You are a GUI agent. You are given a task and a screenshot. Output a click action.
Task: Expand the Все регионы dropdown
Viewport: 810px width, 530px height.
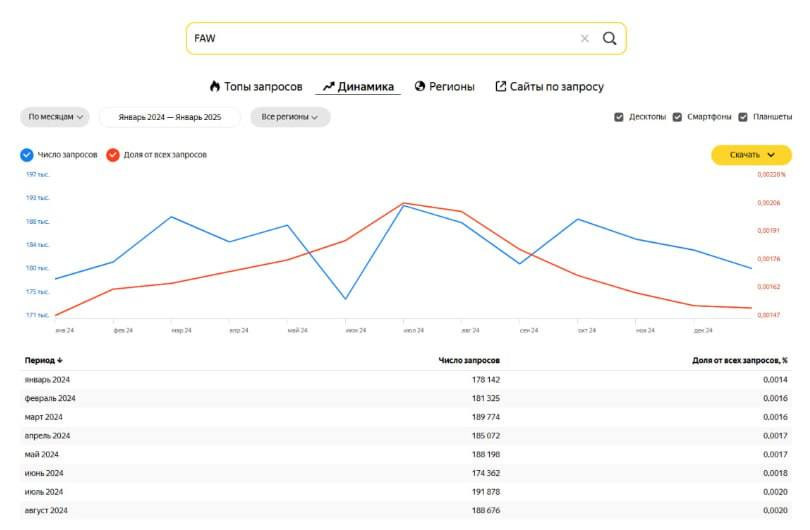[290, 117]
